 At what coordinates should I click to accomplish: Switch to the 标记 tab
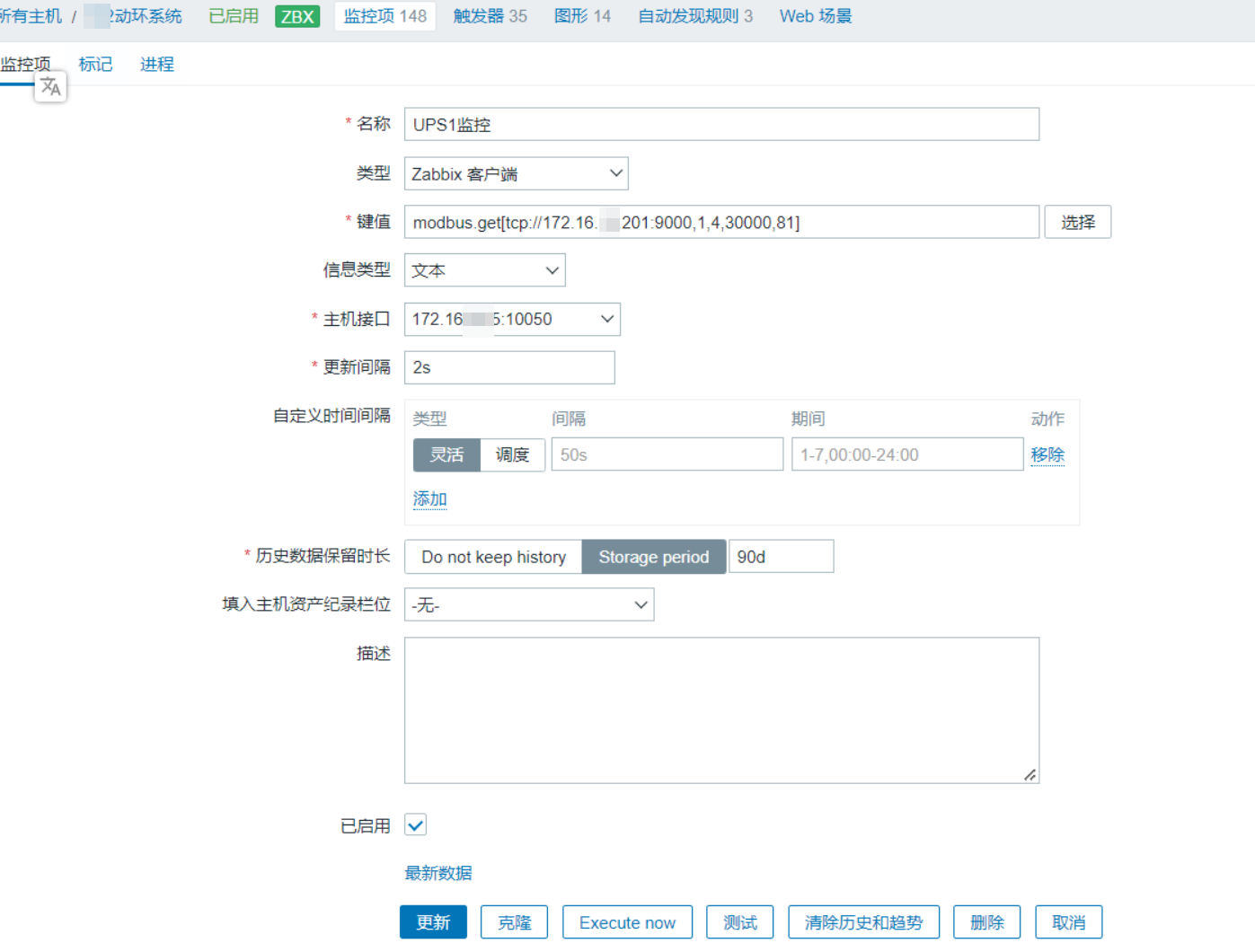point(95,65)
